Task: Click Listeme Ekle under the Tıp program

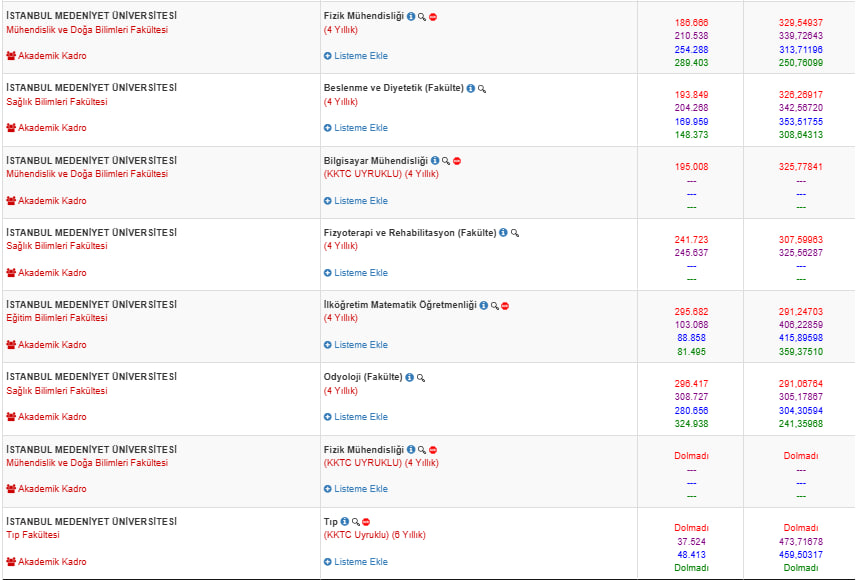Action: [x=356, y=562]
